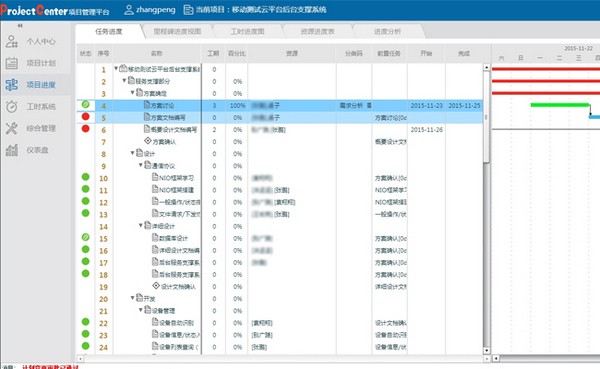Select the 项目进度 sidebar icon
The height and width of the screenshot is (369, 600).
(11, 85)
